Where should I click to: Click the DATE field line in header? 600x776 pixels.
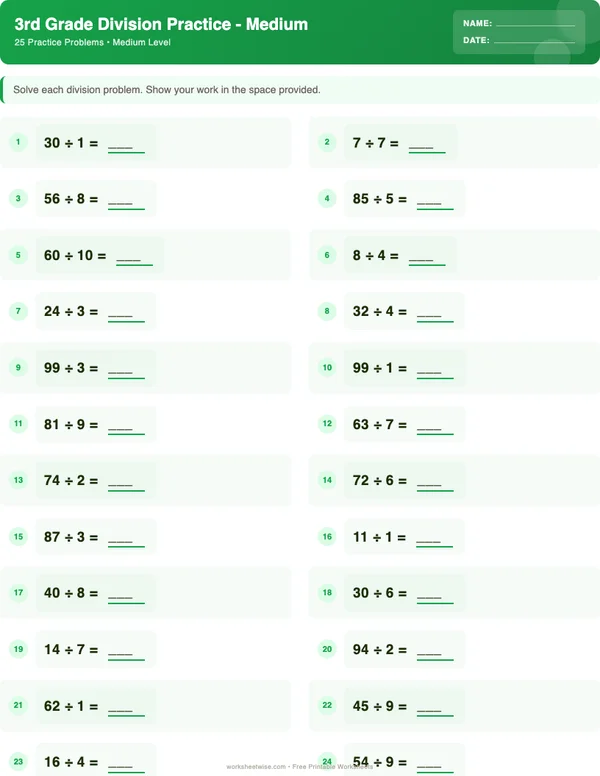[x=534, y=41]
